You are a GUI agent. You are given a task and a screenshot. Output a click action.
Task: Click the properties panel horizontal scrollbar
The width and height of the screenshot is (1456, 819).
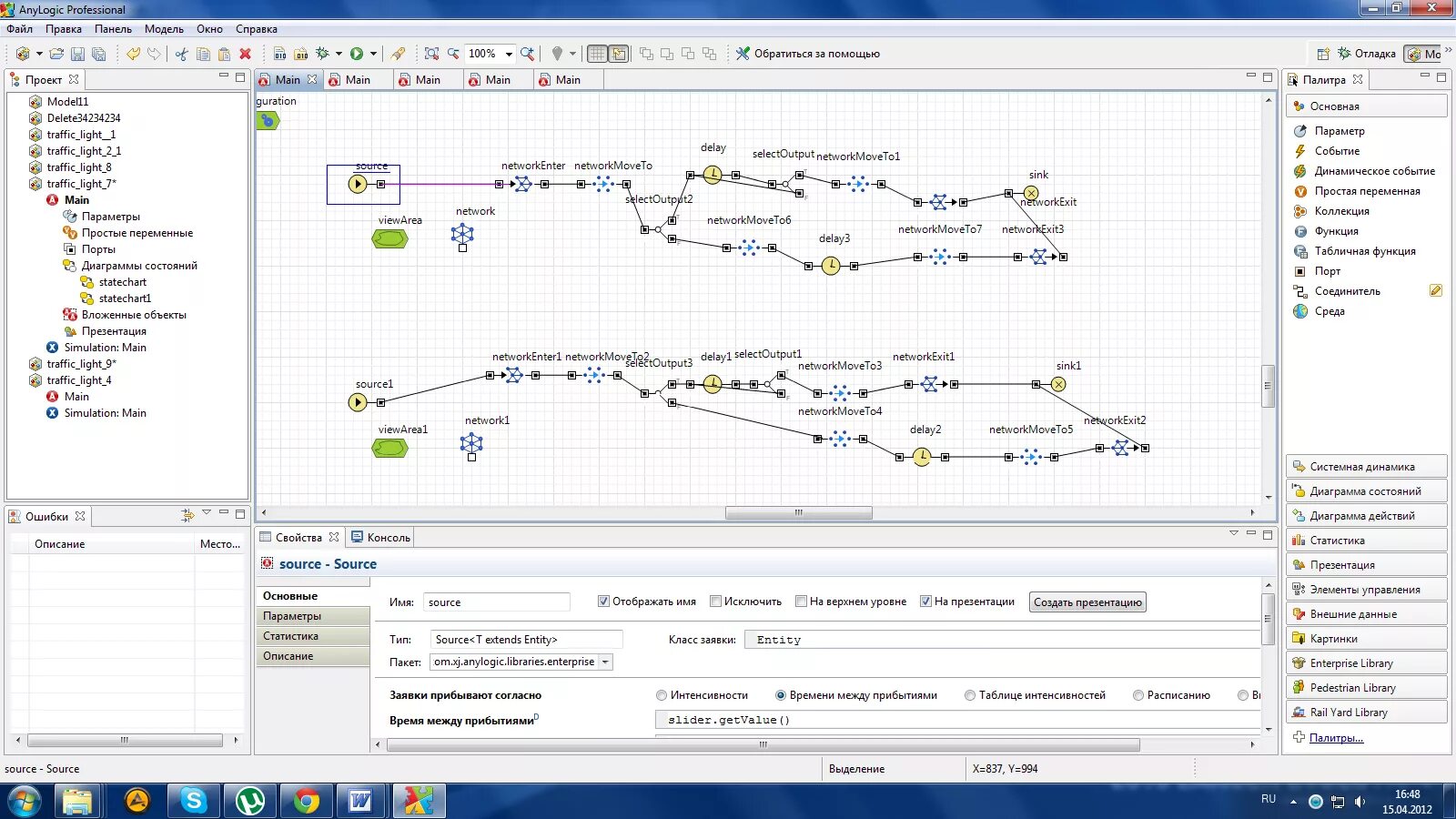click(x=763, y=744)
